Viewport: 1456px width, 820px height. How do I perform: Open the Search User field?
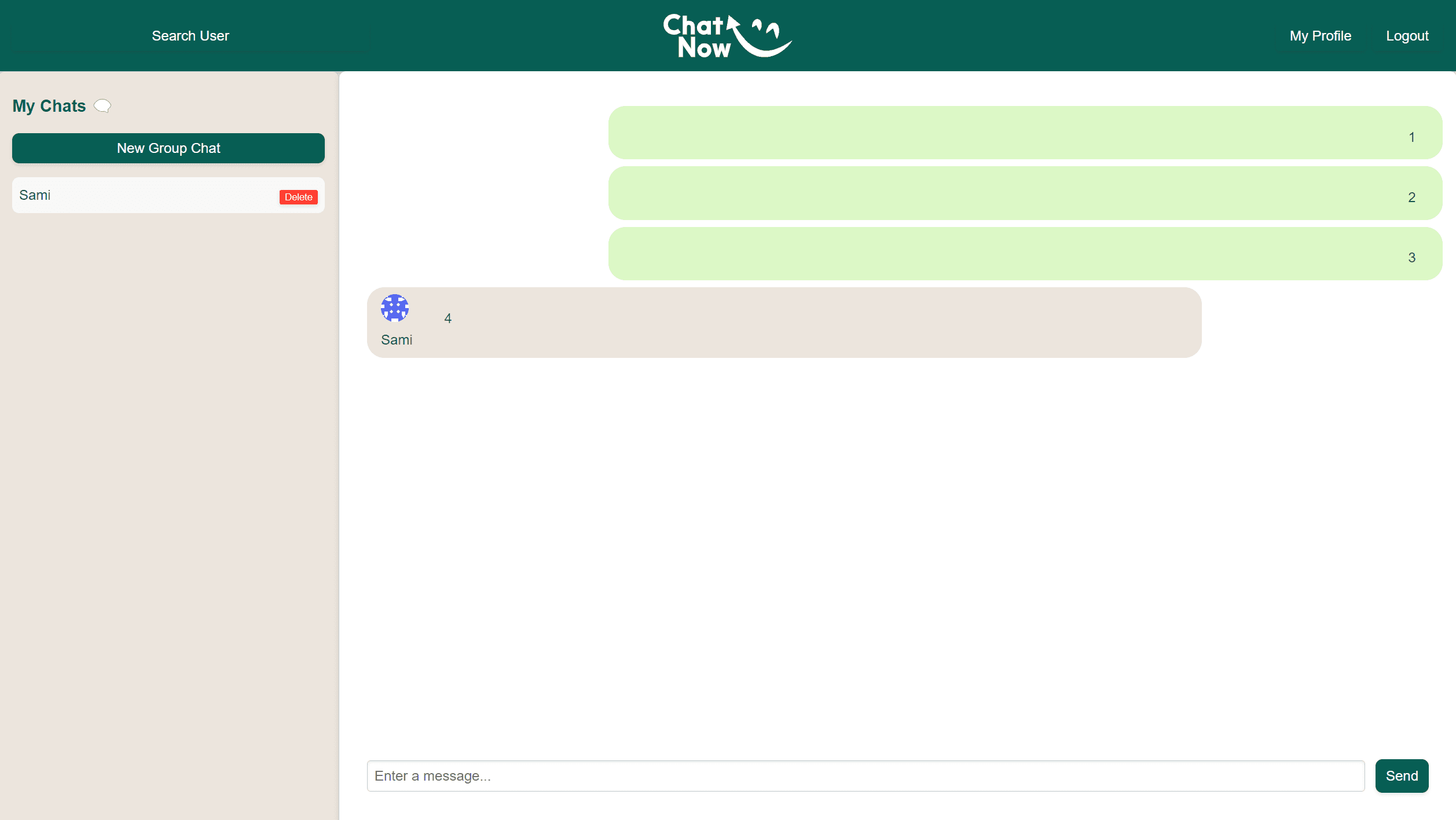pos(190,36)
